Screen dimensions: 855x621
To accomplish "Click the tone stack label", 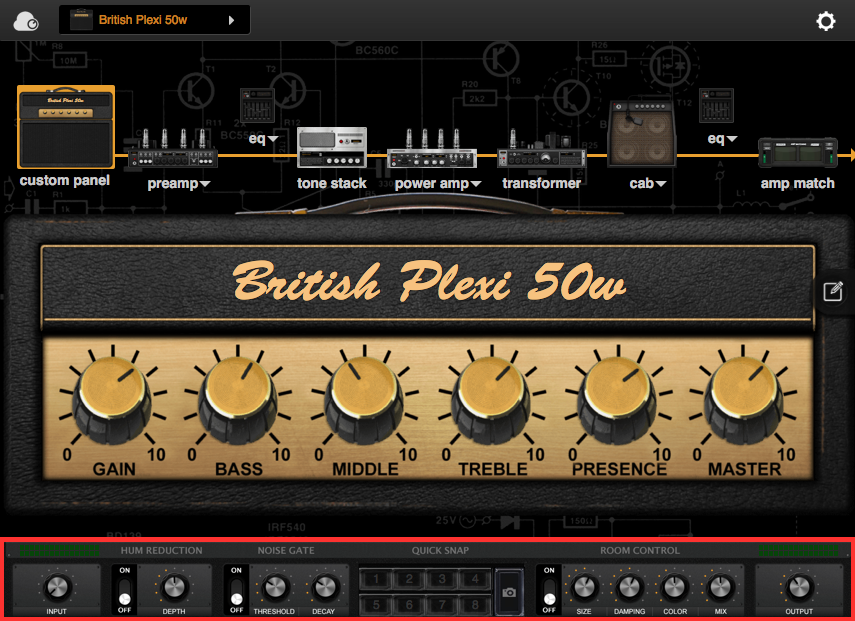I will tap(332, 183).
